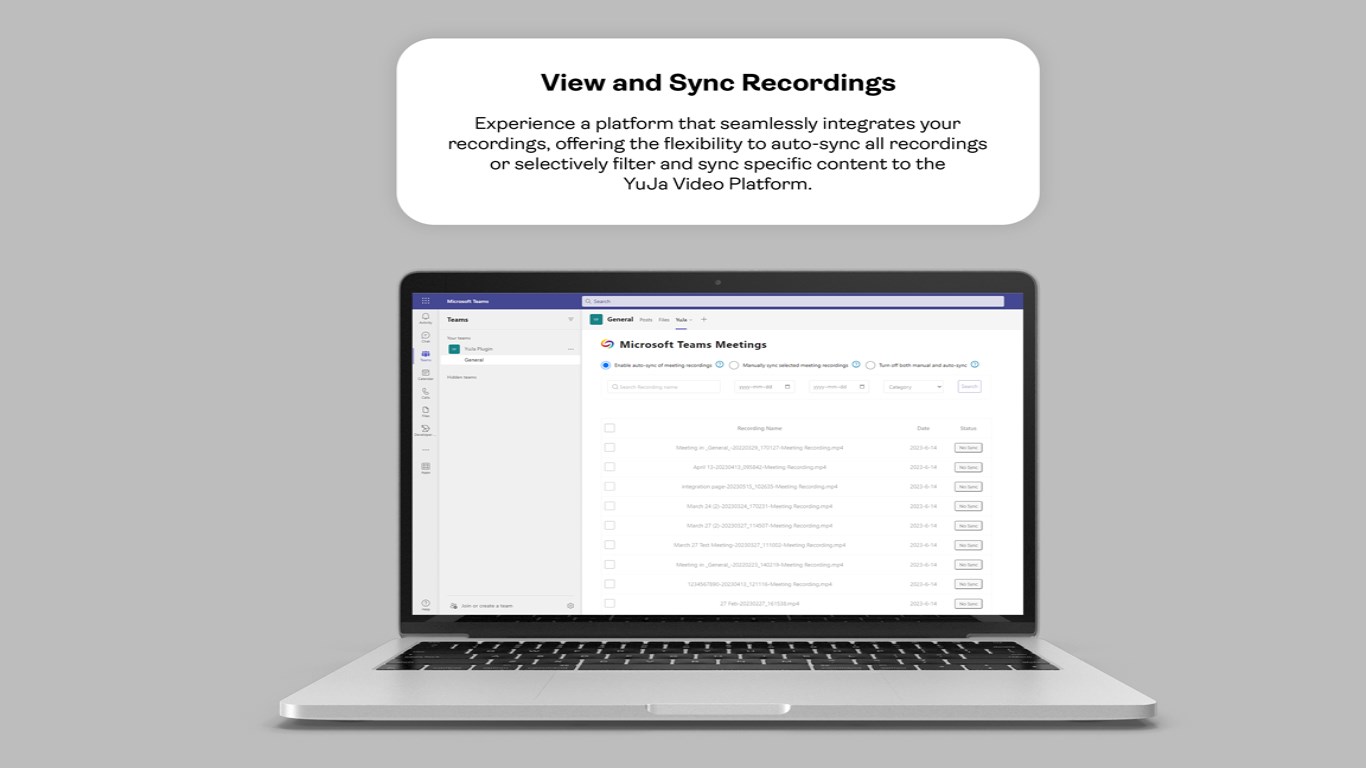The image size is (1366, 768).
Task: Open manage teams gear icon
Action: pos(570,606)
